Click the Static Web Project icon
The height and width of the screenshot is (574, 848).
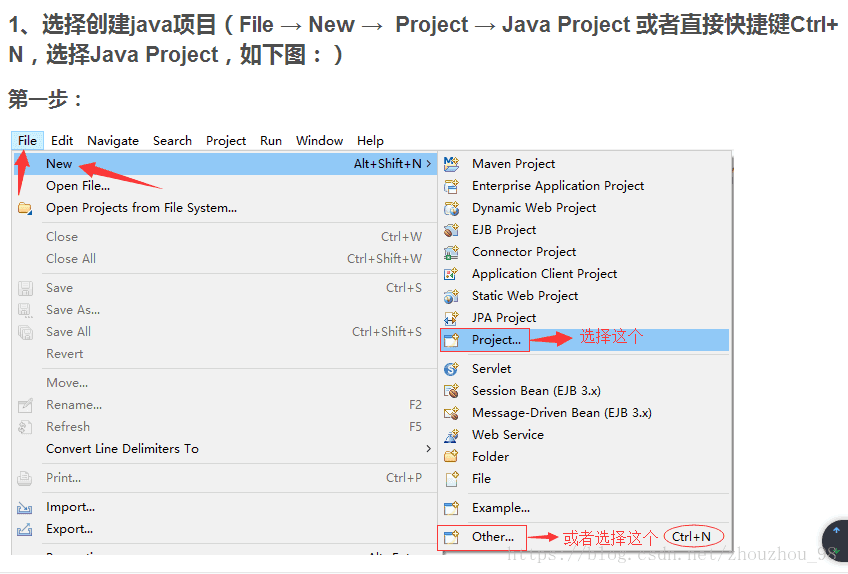tap(451, 296)
